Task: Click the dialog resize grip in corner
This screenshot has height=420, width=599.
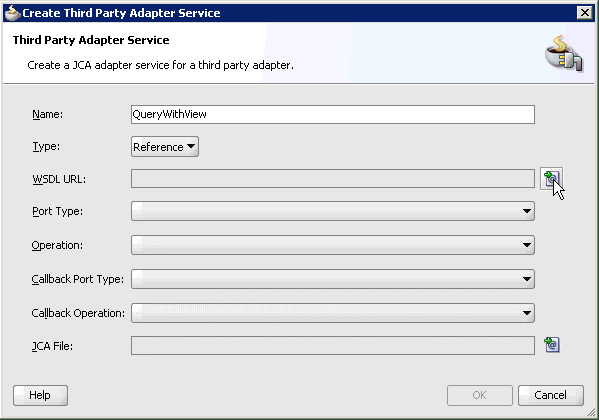Action: [591, 412]
